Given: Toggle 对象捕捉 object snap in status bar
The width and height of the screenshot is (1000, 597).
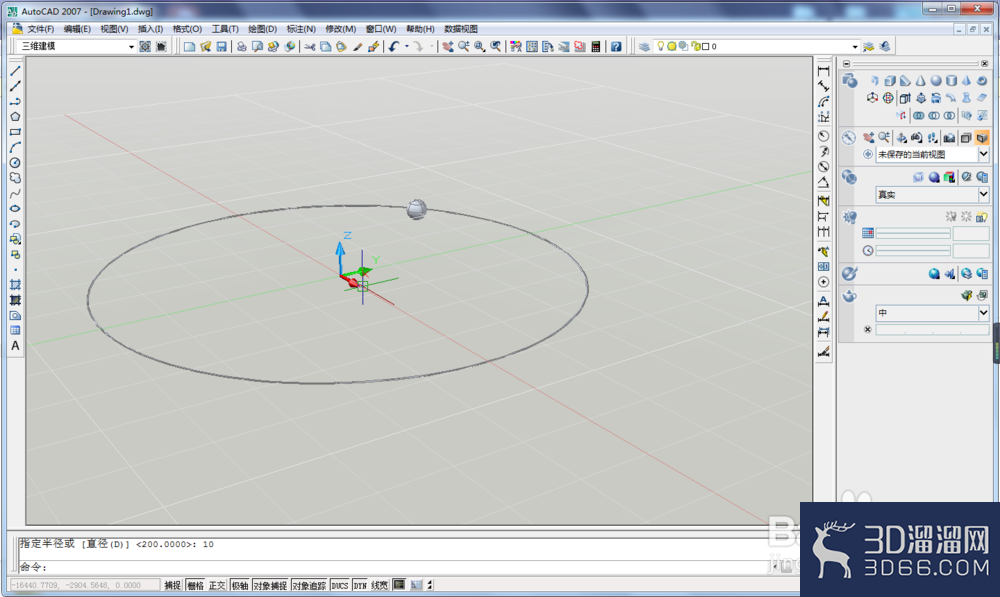Looking at the screenshot, I should (270, 585).
